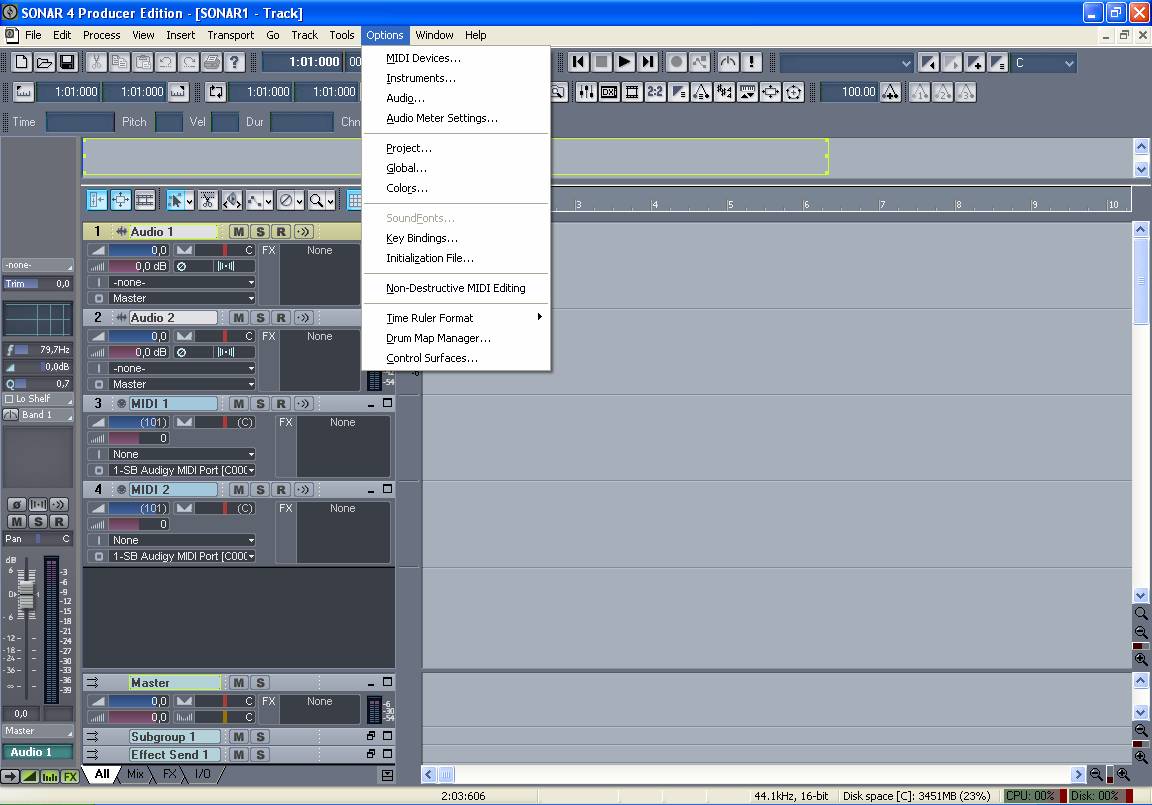Click the Previous Marker icon
This screenshot has height=805, width=1152.
click(x=929, y=63)
